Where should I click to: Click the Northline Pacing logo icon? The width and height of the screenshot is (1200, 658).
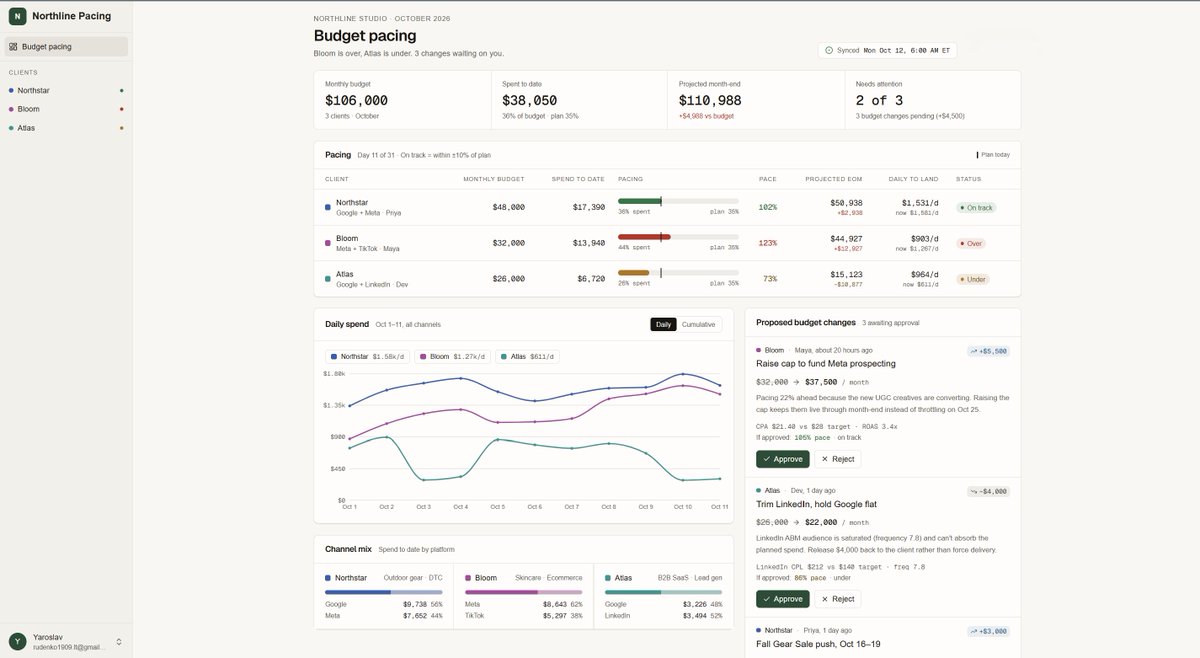(x=17, y=16)
